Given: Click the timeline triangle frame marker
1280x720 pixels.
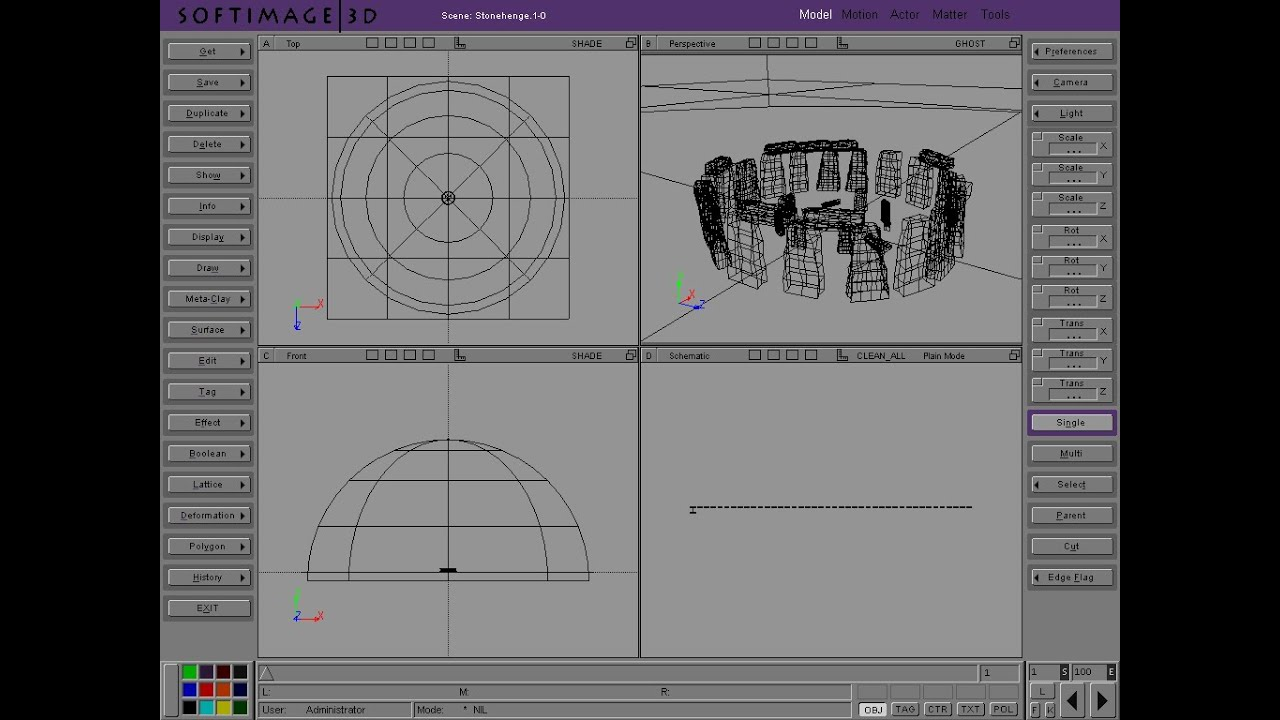Looking at the screenshot, I should [x=266, y=673].
